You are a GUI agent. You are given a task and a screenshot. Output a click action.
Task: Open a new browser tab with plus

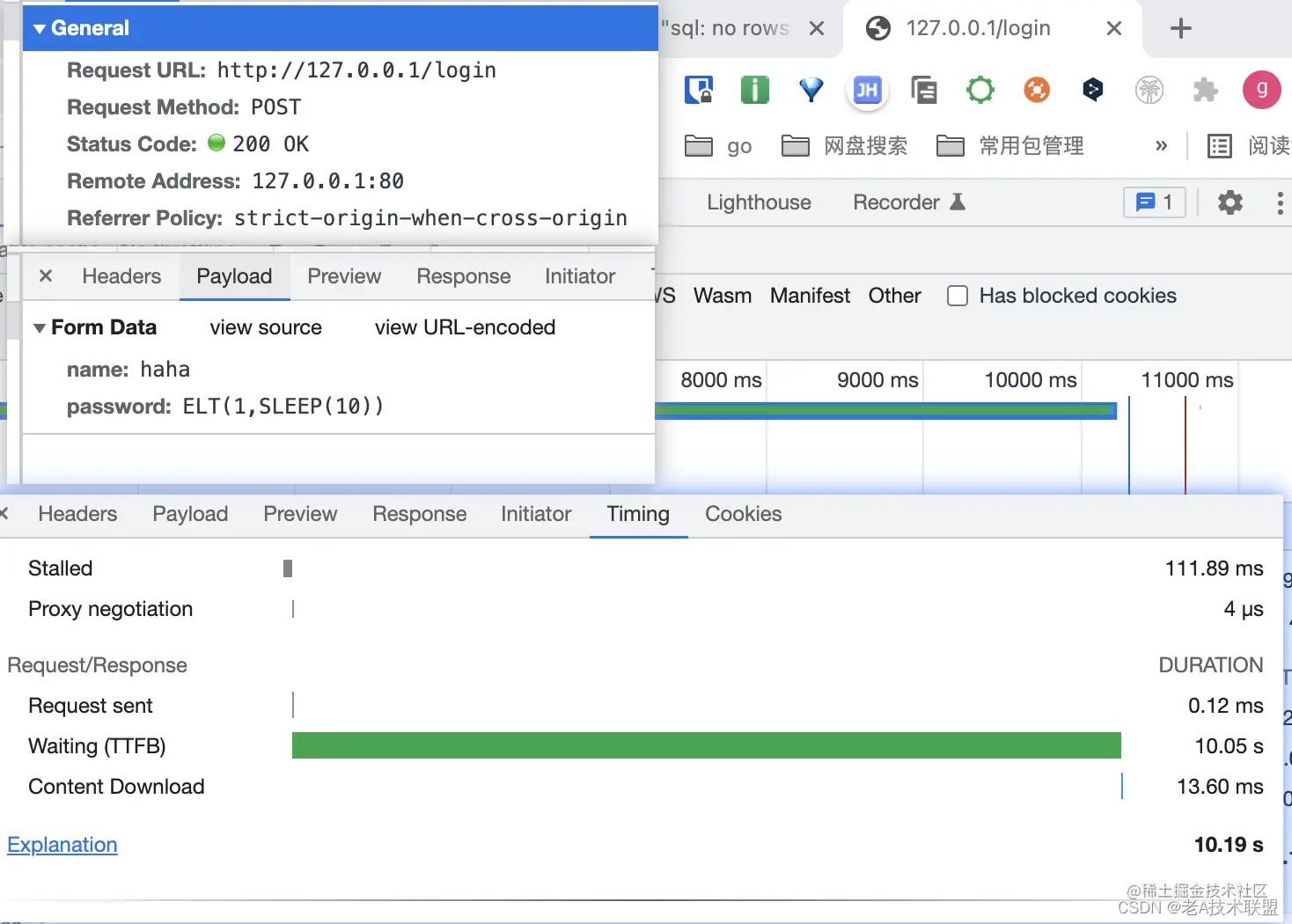click(x=1181, y=29)
